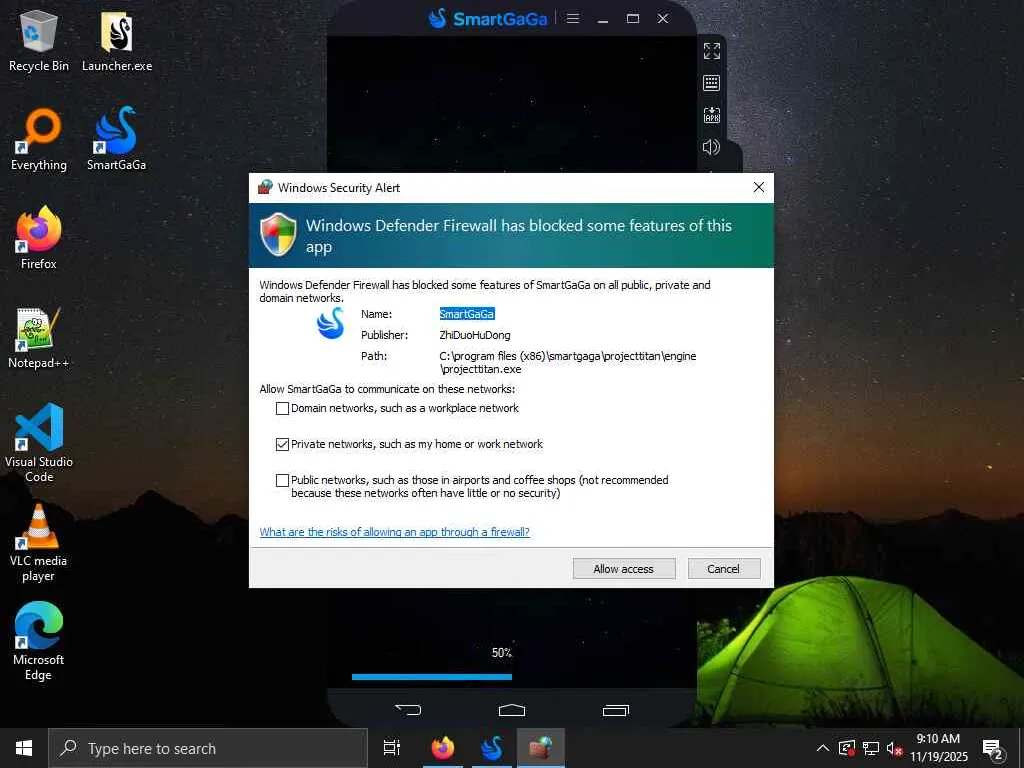Screen dimensions: 1024x768
Task: Select the Notepad++ desktop shortcut
Action: (39, 338)
